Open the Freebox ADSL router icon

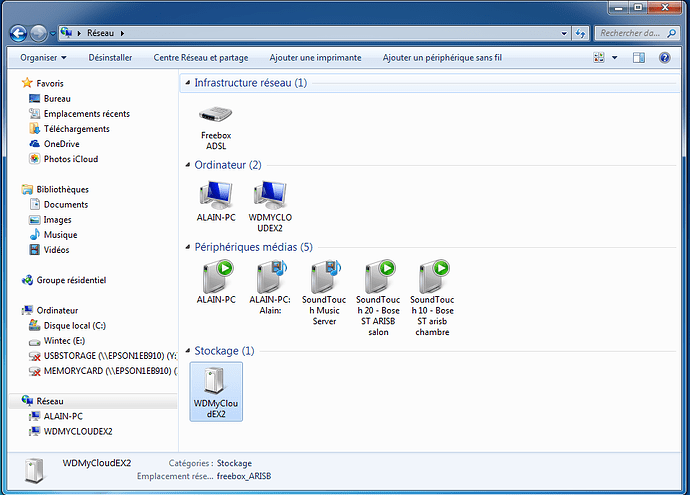(x=216, y=128)
